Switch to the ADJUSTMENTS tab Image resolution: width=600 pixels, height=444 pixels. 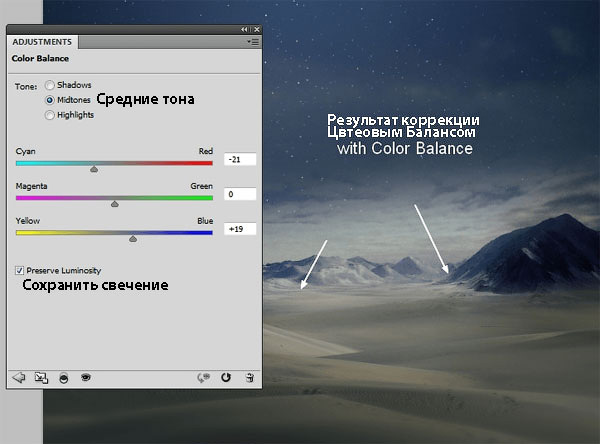[x=42, y=42]
